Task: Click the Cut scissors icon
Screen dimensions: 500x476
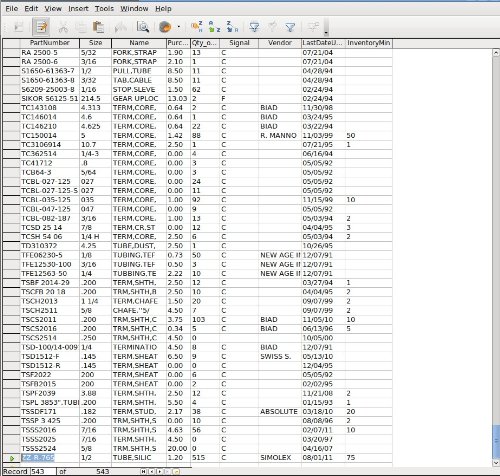Action: tap(63, 27)
